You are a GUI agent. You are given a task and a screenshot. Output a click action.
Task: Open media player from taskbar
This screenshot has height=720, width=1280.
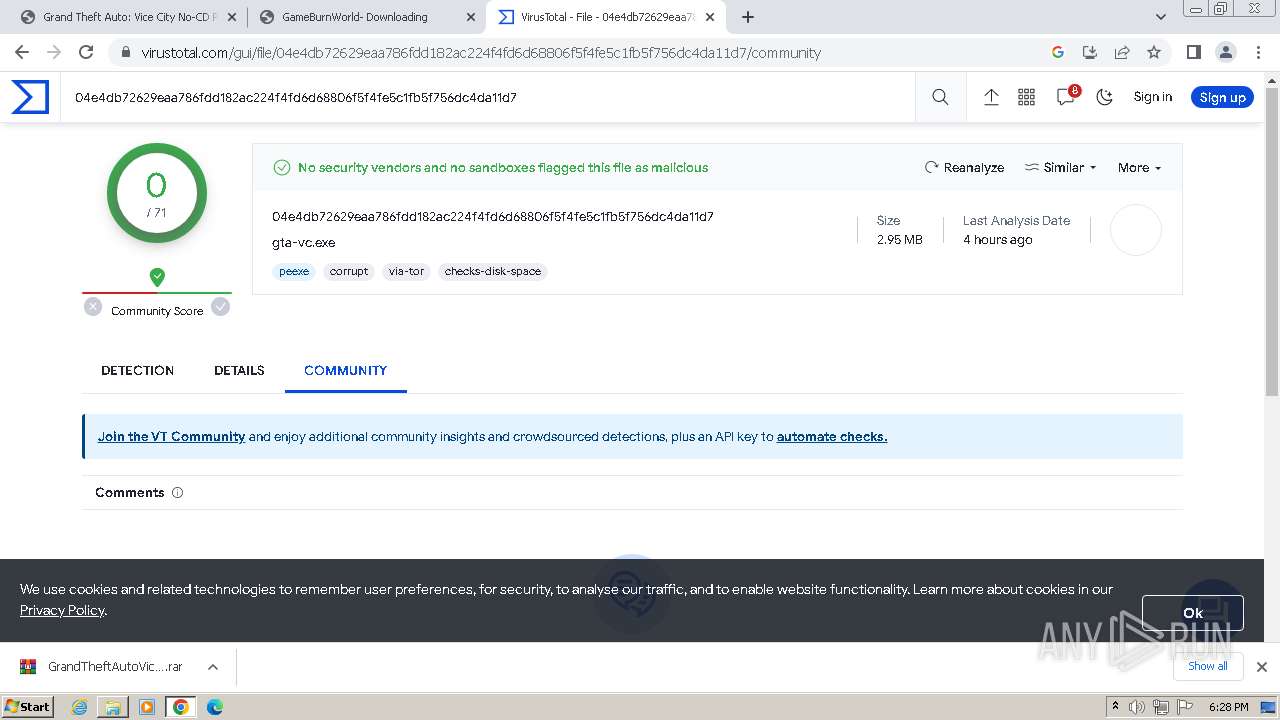[x=147, y=706]
